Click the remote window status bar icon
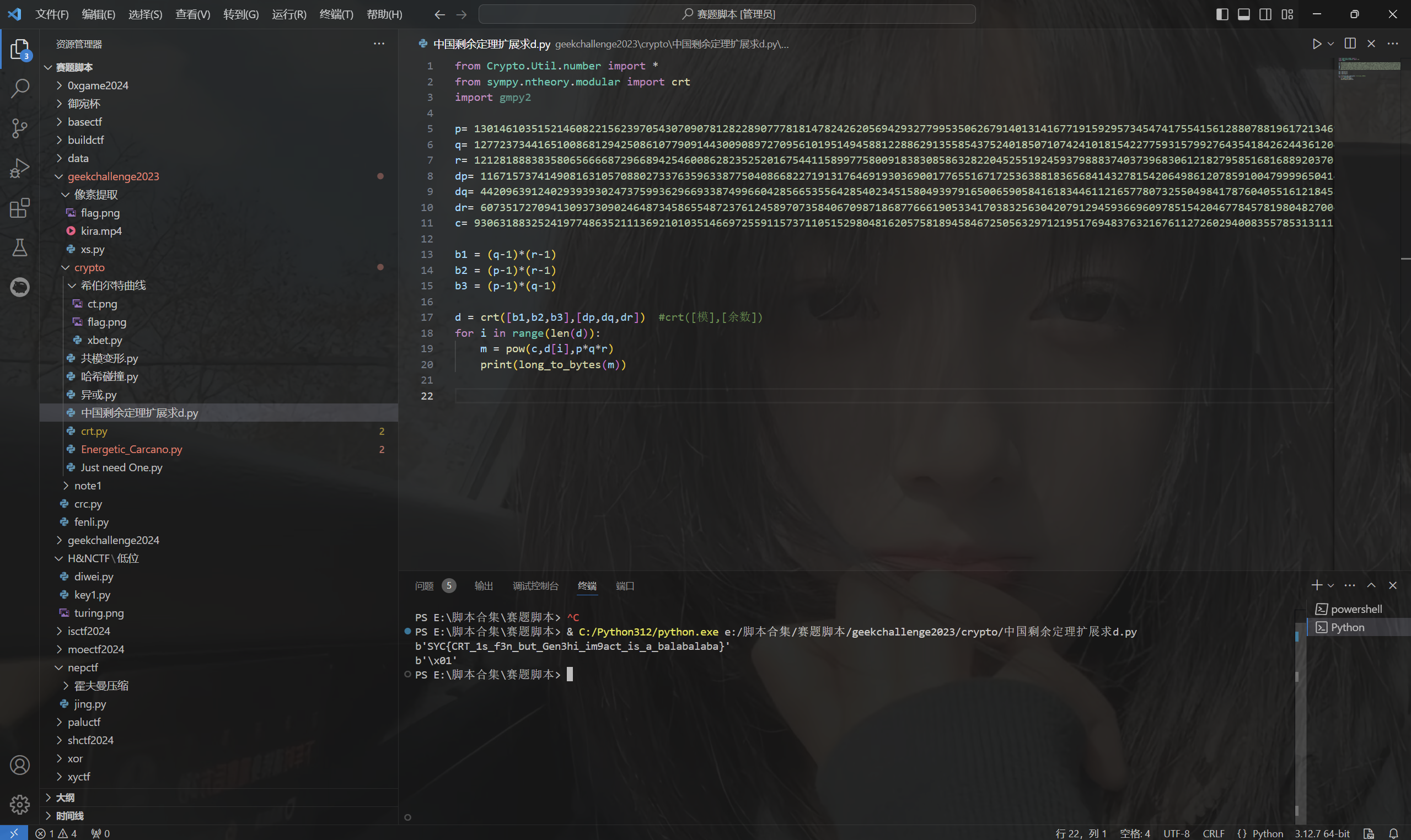1411x840 pixels. pos(14,833)
